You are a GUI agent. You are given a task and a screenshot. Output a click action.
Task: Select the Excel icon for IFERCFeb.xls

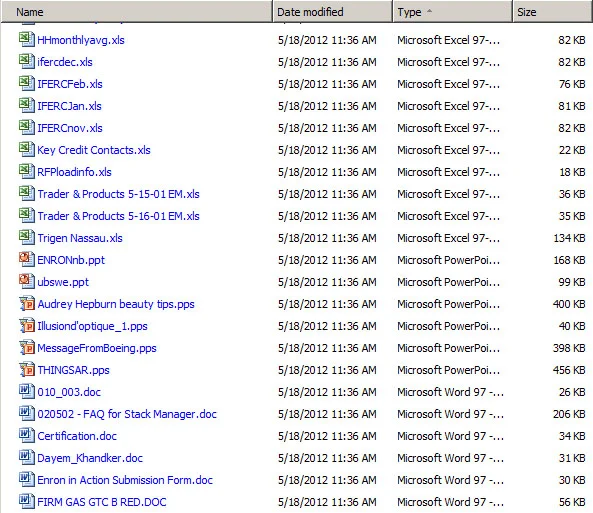pyautogui.click(x=26, y=83)
